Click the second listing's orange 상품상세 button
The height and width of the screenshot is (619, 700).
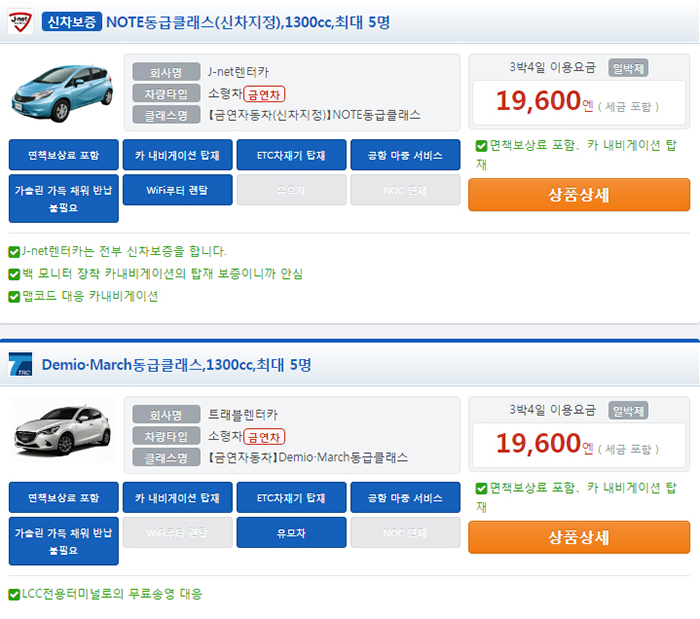click(x=579, y=537)
